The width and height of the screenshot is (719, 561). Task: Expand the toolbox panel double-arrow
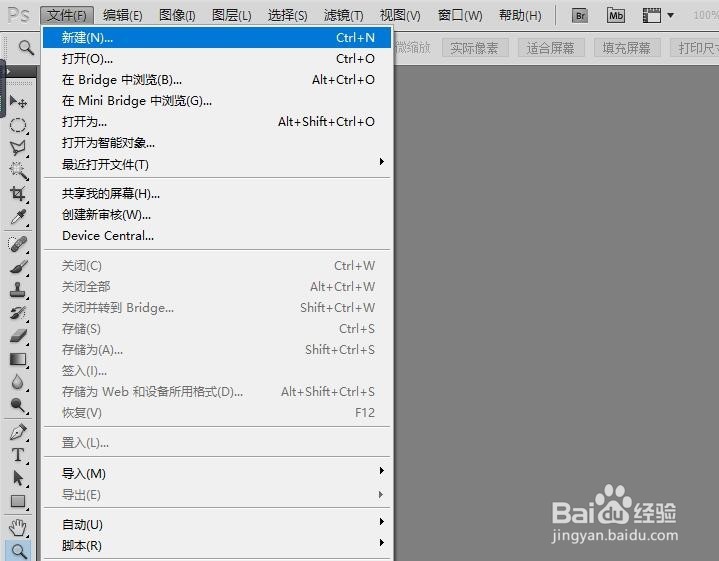click(x=8, y=72)
